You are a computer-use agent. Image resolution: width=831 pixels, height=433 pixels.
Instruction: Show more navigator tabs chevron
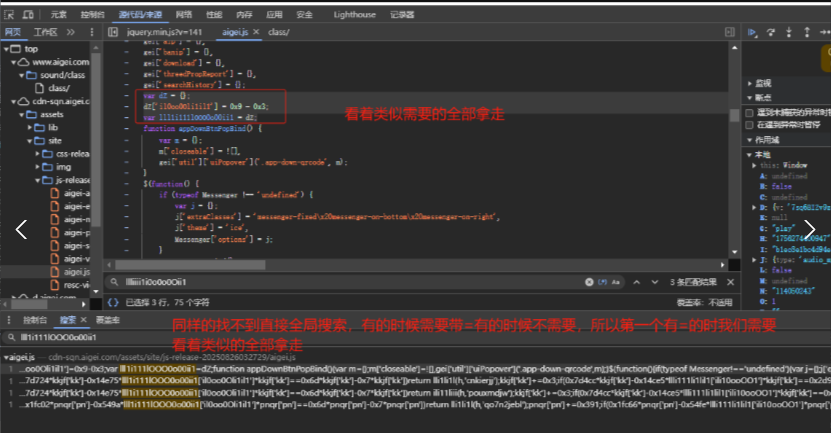[x=70, y=32]
